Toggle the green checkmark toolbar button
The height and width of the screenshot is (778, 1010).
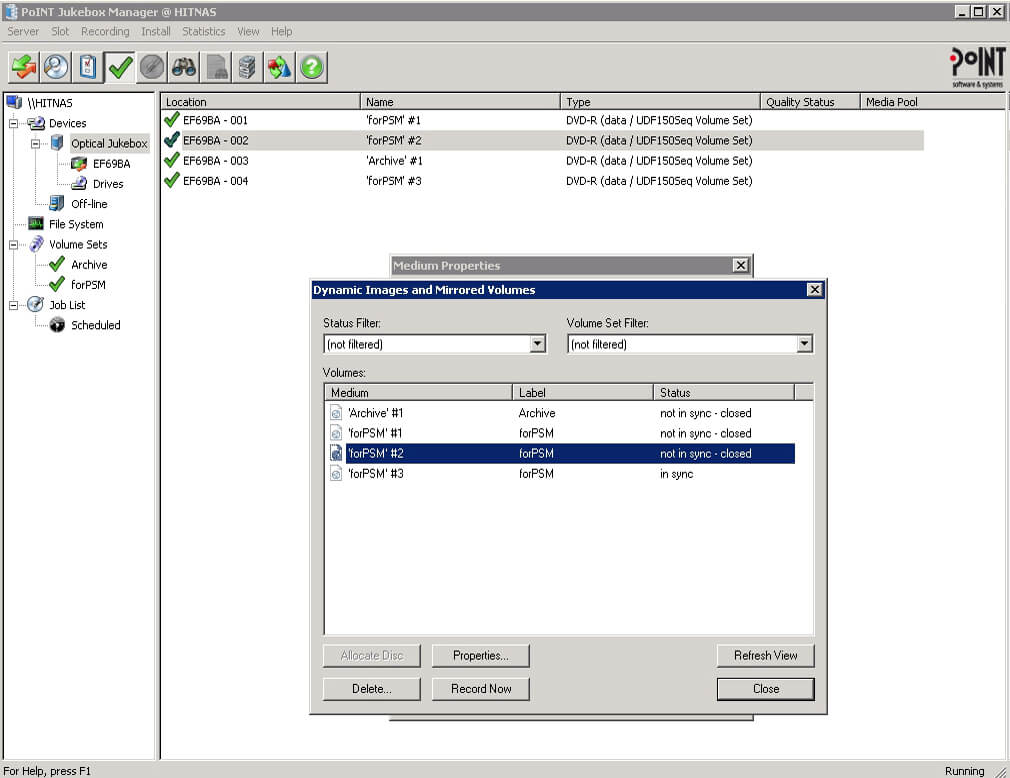coord(120,67)
